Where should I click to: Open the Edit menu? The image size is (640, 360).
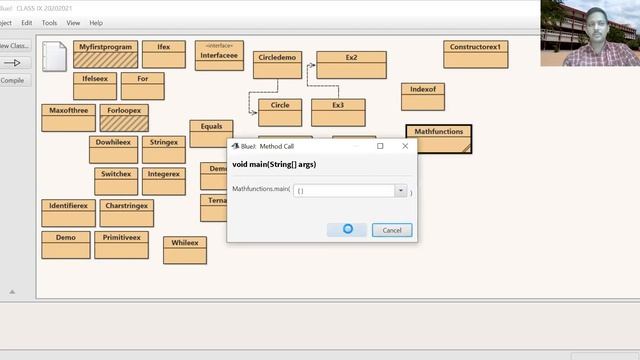point(27,23)
